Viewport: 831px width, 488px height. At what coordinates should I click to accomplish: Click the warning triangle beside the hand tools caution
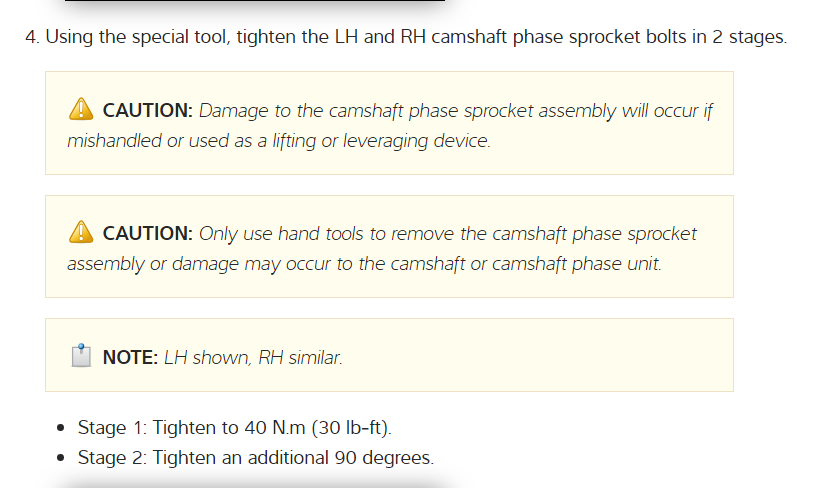(x=81, y=233)
